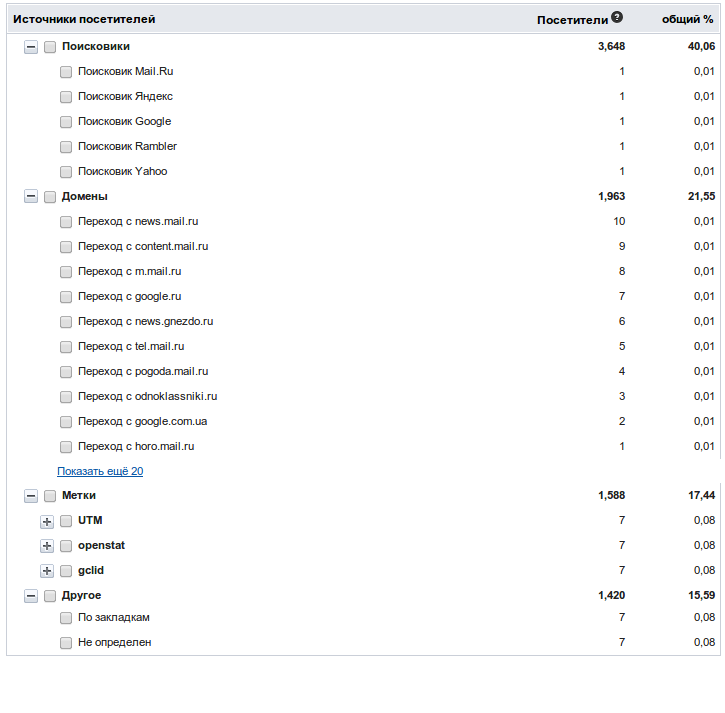Expand the openstat subgroup
The width and height of the screenshot is (725, 713).
[47, 546]
